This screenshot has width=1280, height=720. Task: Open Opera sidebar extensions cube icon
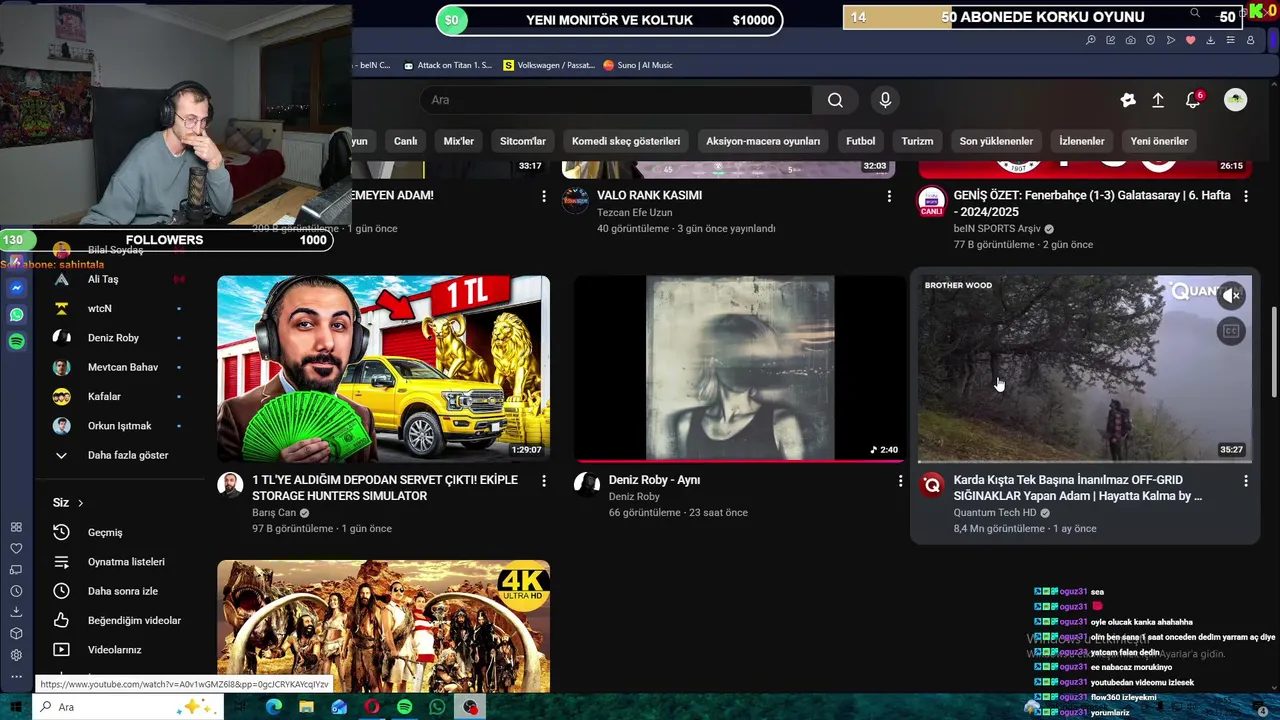[x=16, y=634]
